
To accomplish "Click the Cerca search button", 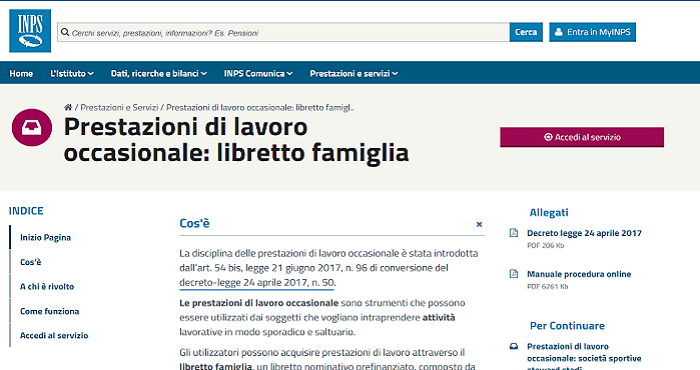I will 526,32.
